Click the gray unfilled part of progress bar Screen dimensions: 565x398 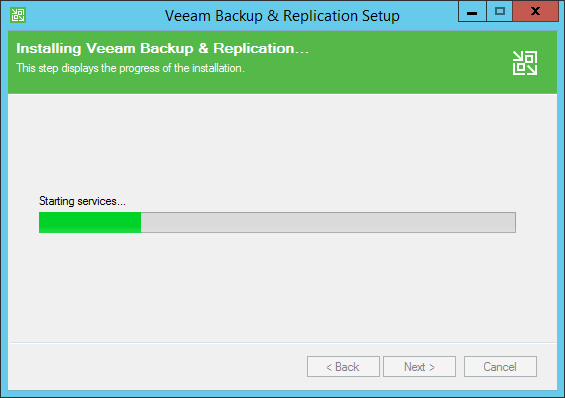click(x=328, y=222)
